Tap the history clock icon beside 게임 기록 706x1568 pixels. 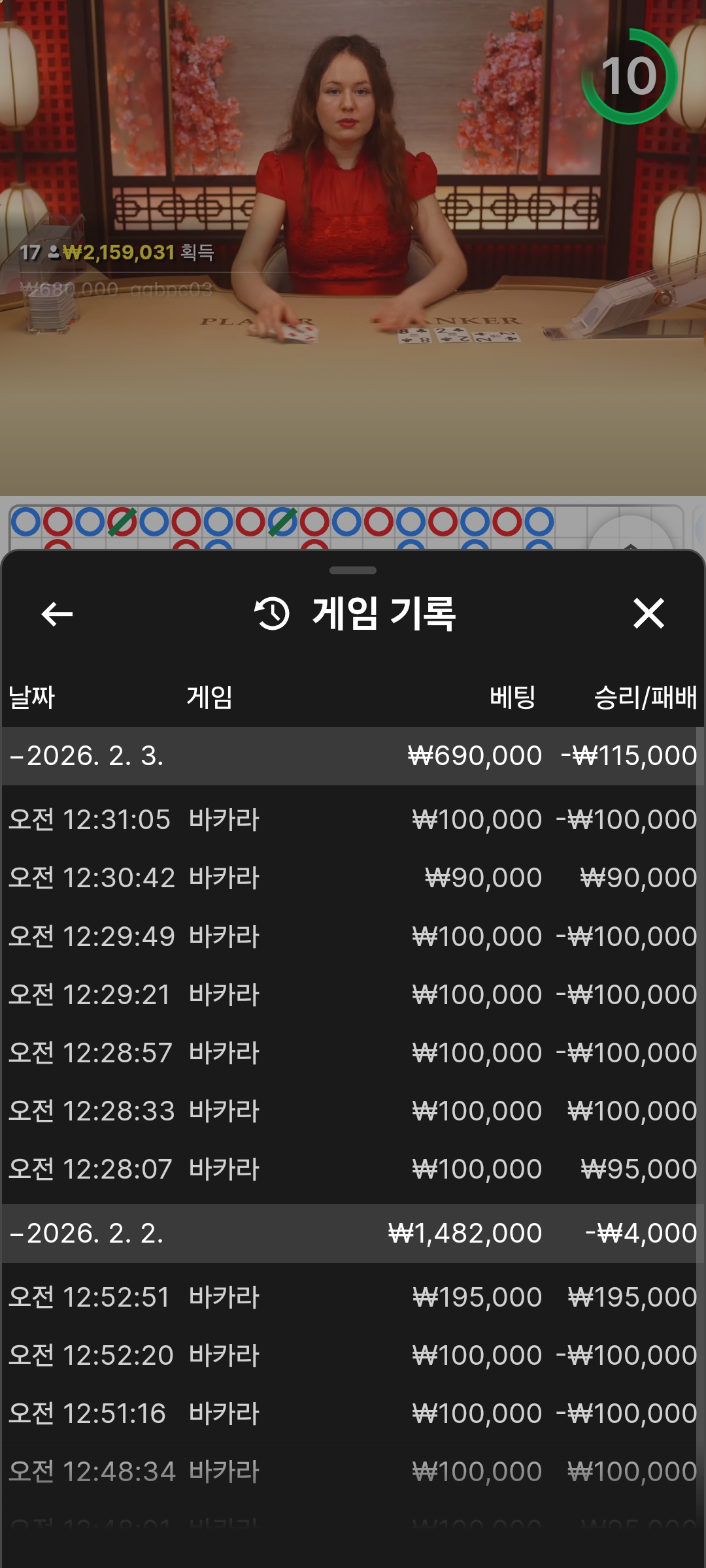(x=272, y=614)
